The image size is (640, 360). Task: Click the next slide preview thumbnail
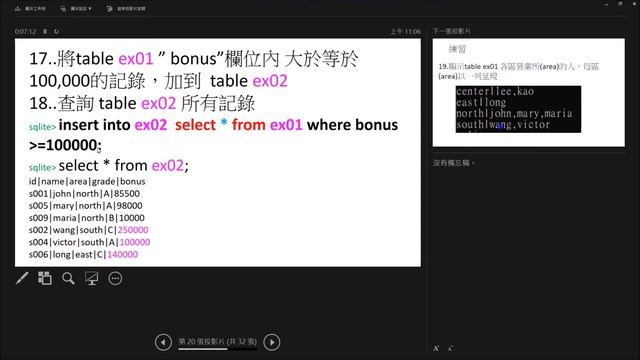click(529, 93)
